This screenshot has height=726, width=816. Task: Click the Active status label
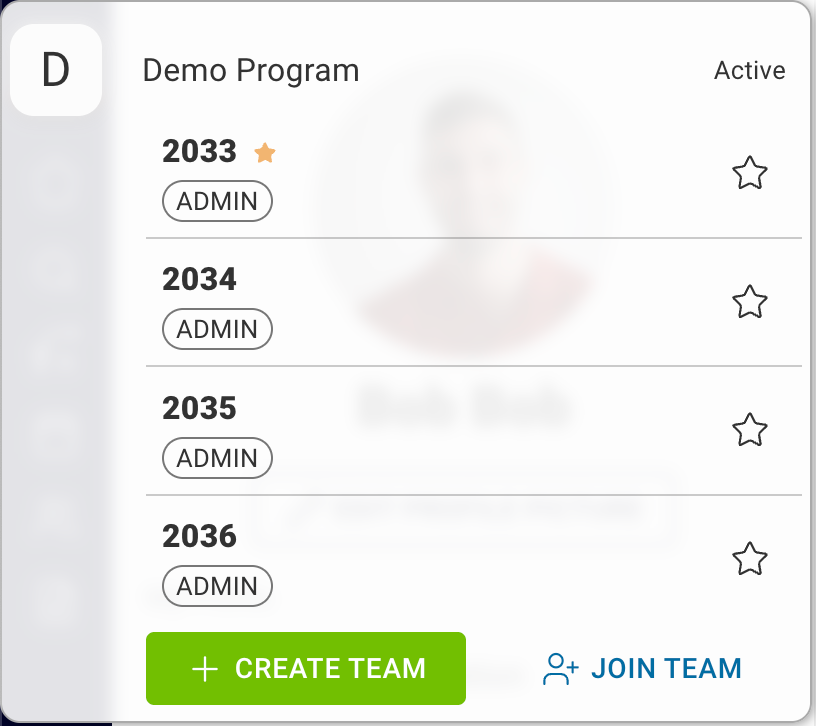coord(749,71)
